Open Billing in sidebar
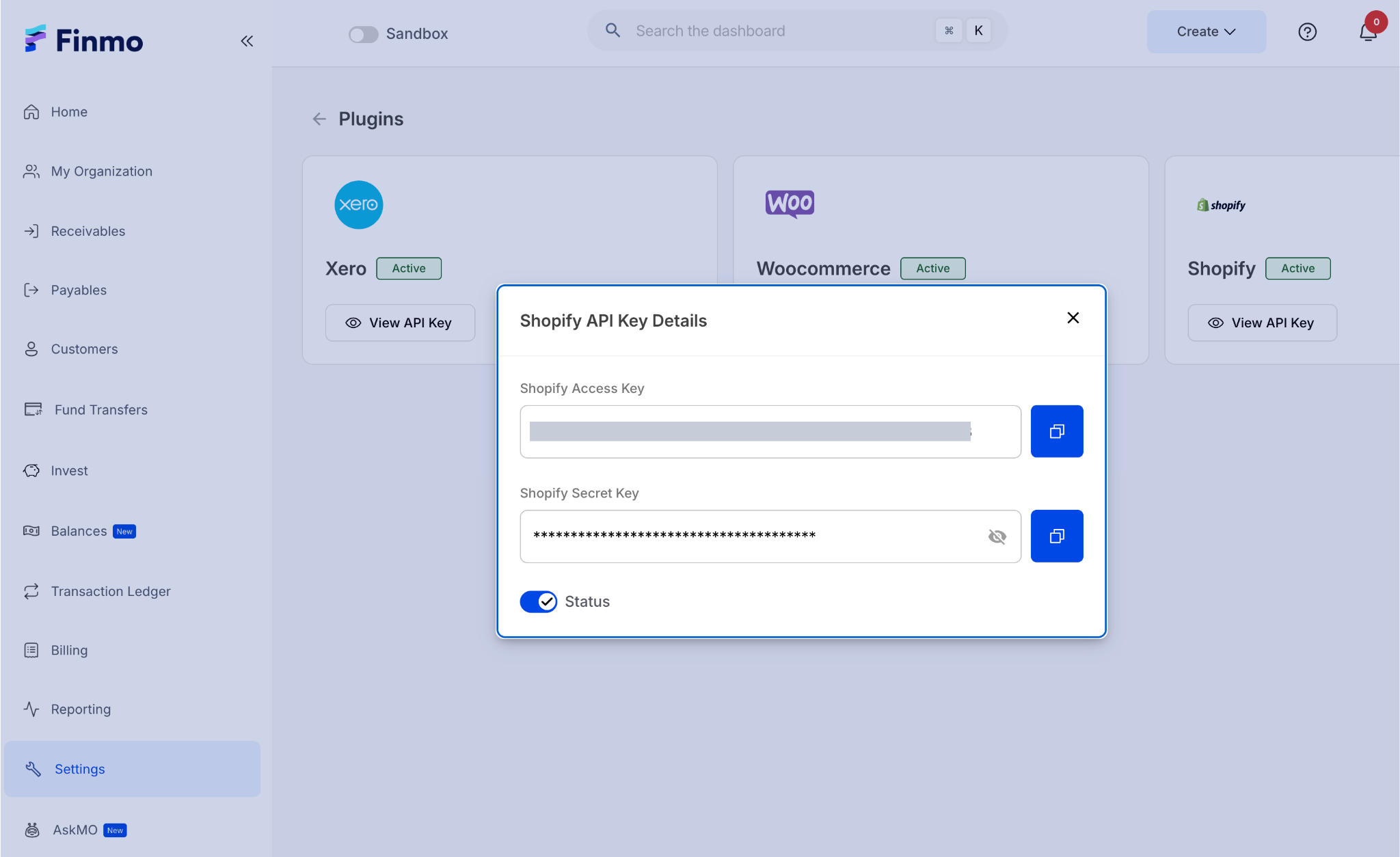This screenshot has width=1400, height=857. point(132,650)
